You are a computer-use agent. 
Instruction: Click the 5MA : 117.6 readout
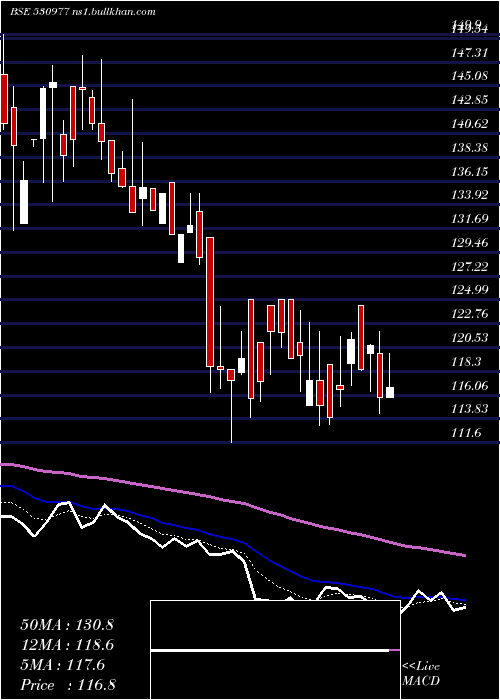click(x=63, y=665)
